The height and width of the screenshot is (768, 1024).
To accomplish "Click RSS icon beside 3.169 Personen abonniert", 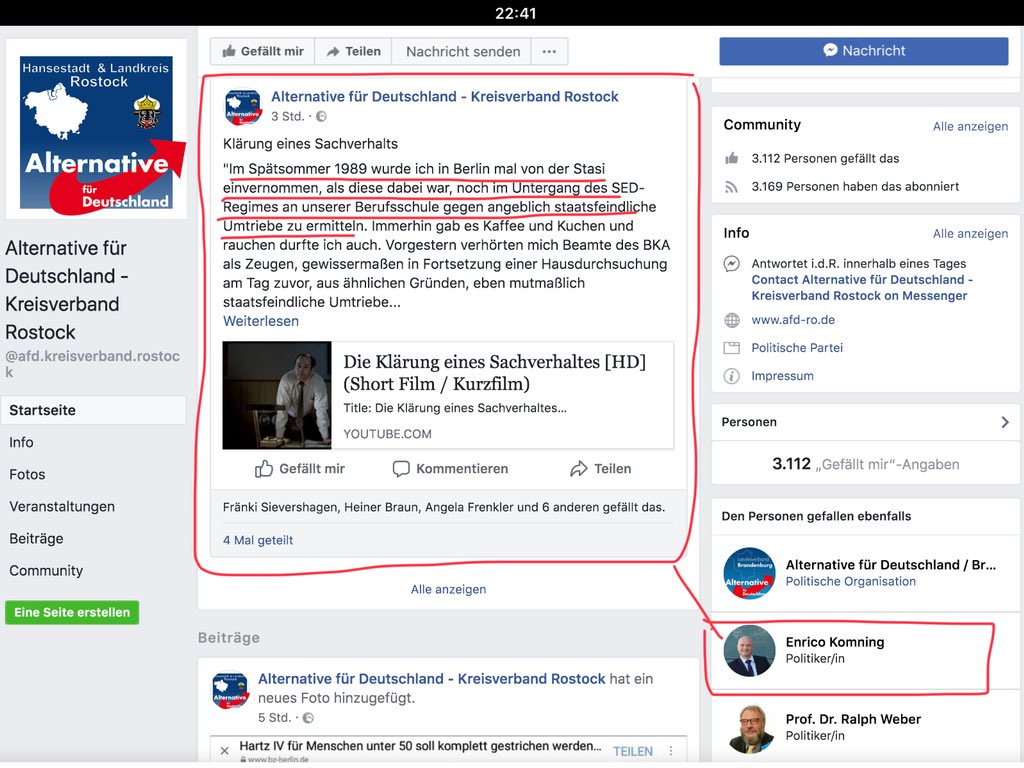I will tap(731, 187).
